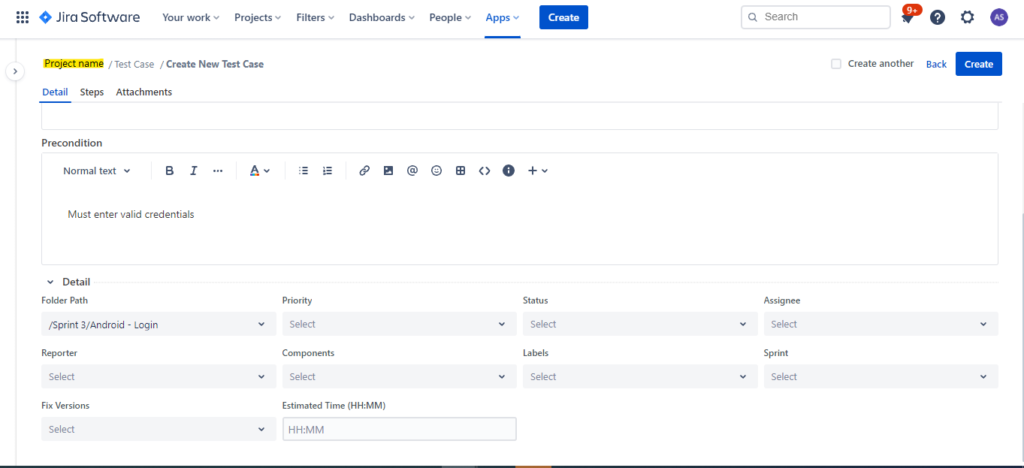Insert an @ mention
1024x468 pixels.
pyautogui.click(x=412, y=170)
